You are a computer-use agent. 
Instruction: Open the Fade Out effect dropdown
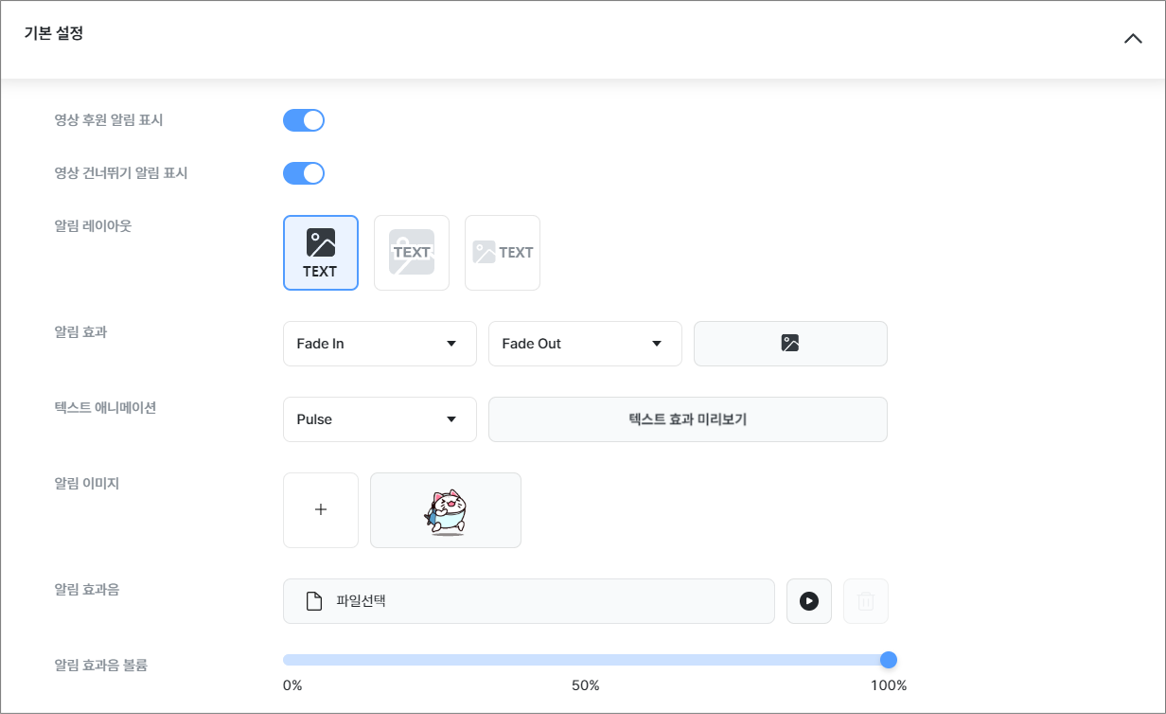pyautogui.click(x=584, y=344)
